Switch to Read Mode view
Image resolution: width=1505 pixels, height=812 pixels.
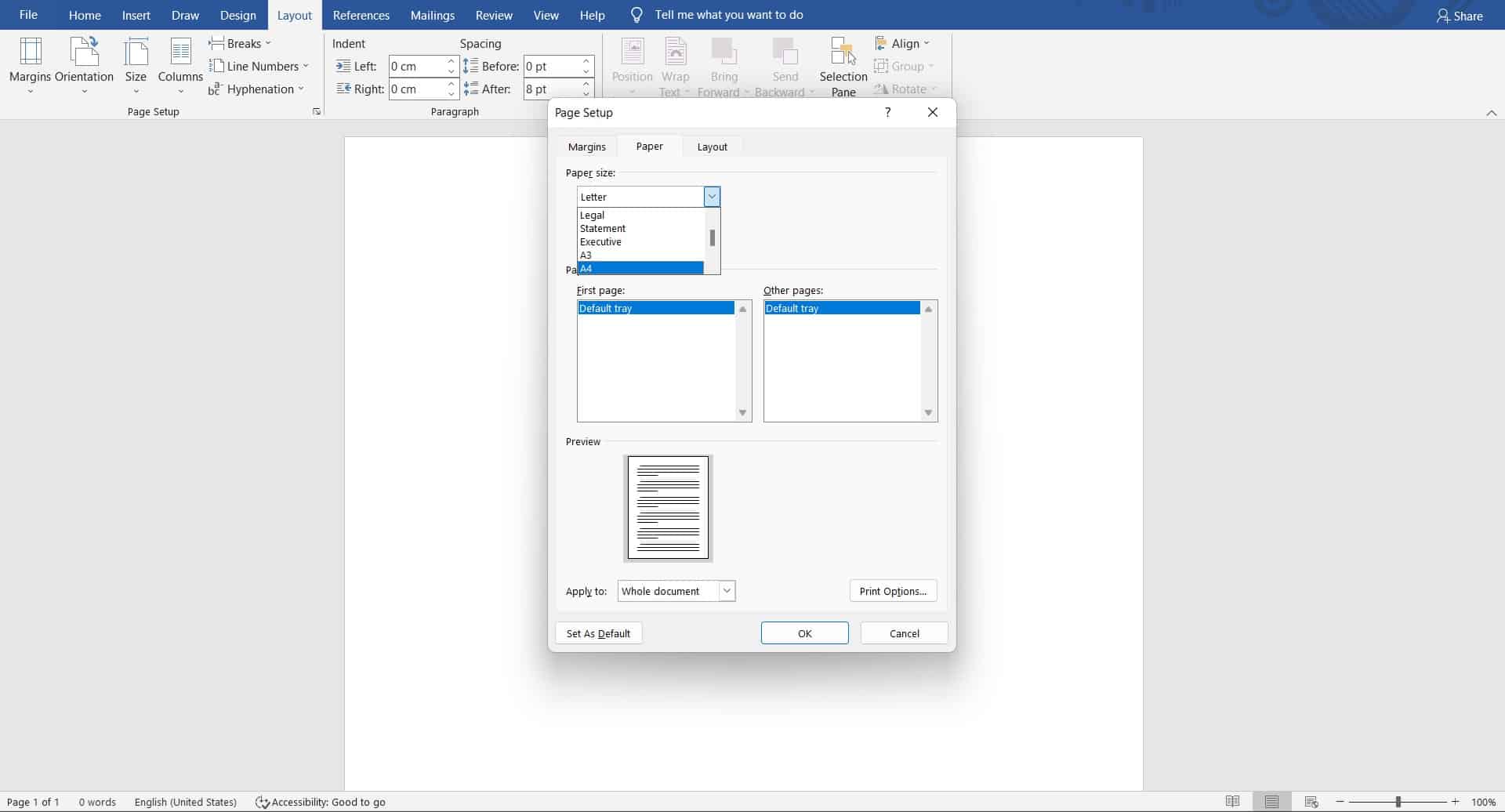1232,802
